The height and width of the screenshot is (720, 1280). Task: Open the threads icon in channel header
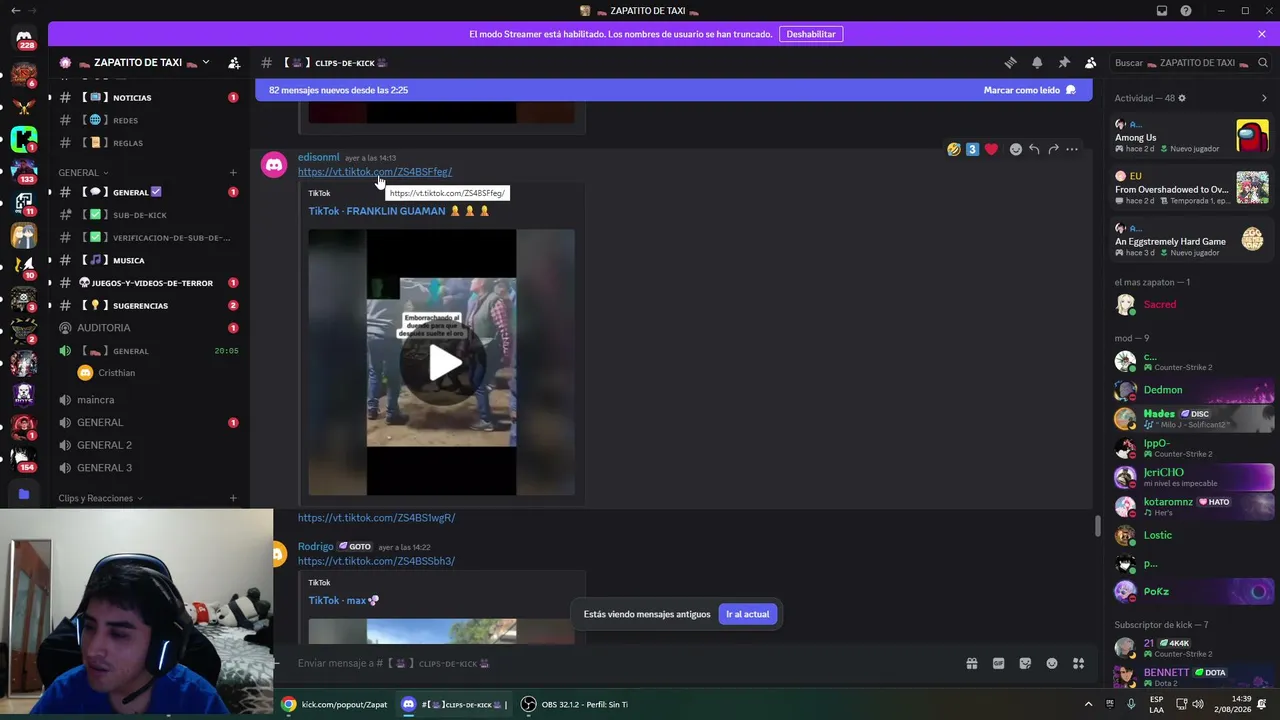tap(1010, 63)
